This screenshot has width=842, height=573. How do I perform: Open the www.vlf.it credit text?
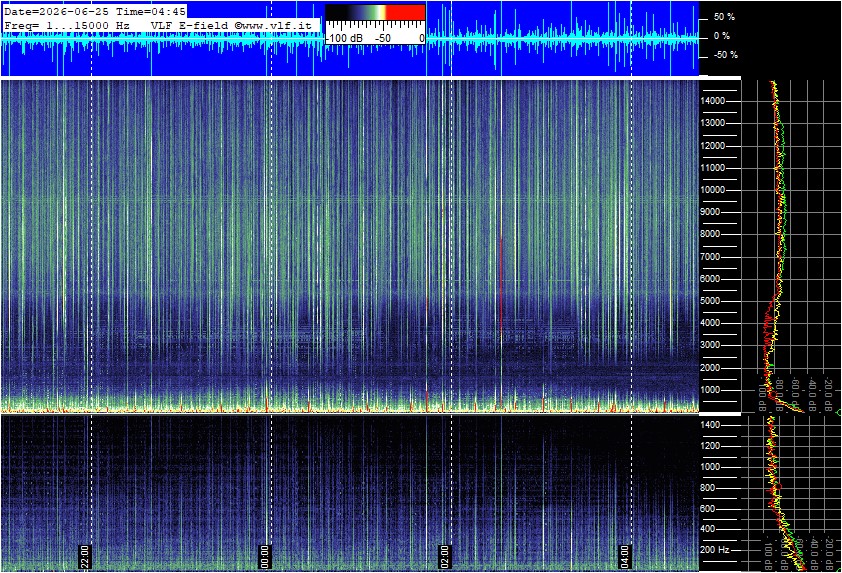273,25
